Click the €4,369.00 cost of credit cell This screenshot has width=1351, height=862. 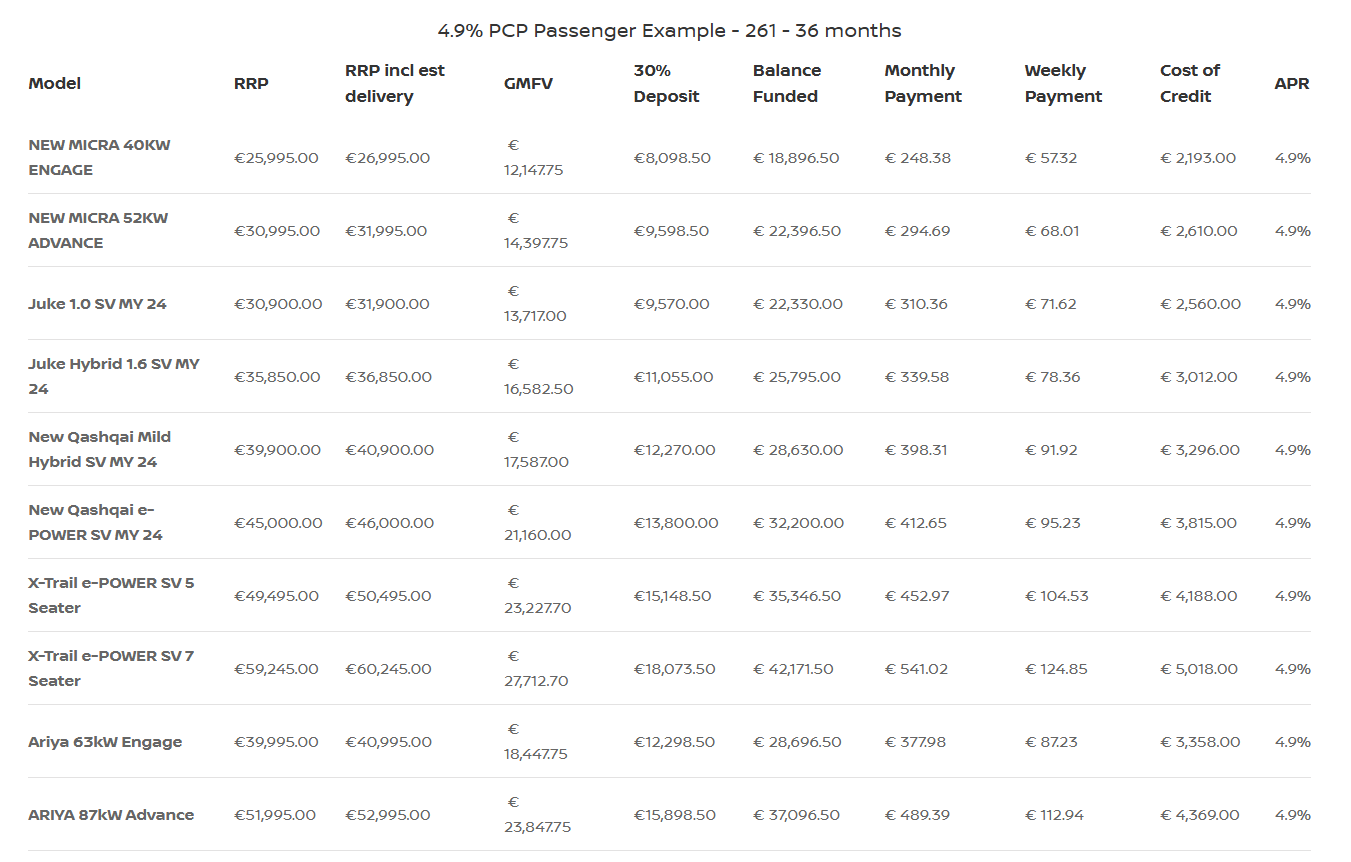point(1198,815)
